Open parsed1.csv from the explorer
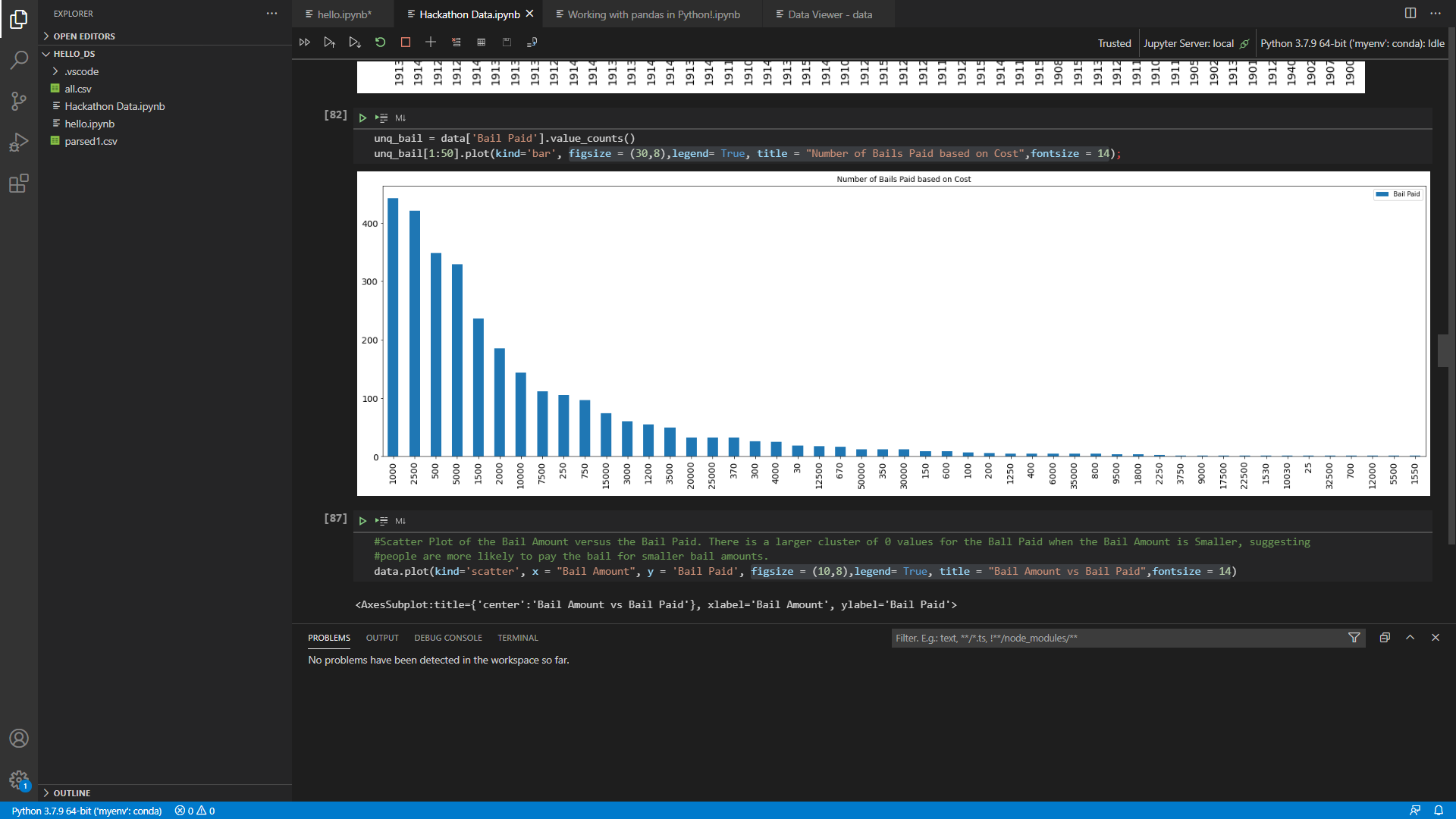 (x=90, y=141)
